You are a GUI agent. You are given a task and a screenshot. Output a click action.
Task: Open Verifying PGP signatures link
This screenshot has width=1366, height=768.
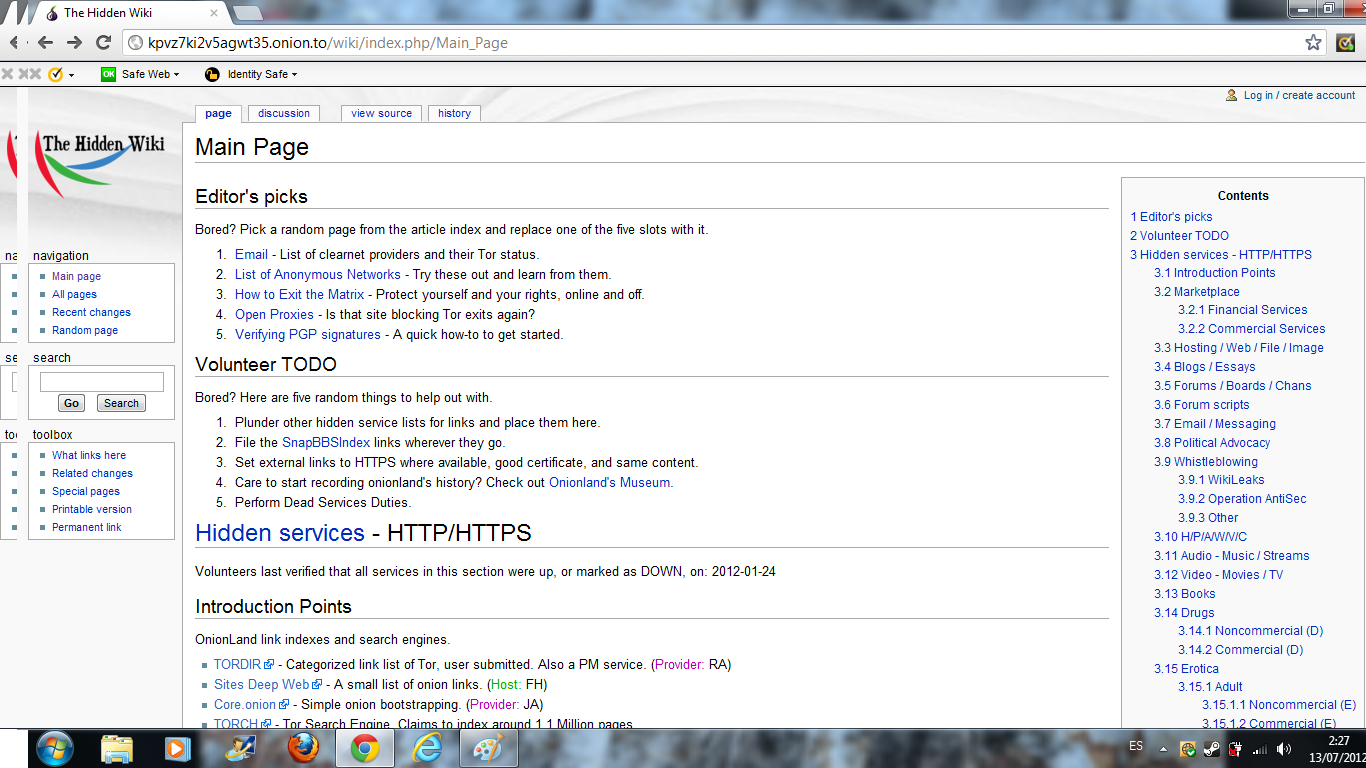click(x=308, y=334)
